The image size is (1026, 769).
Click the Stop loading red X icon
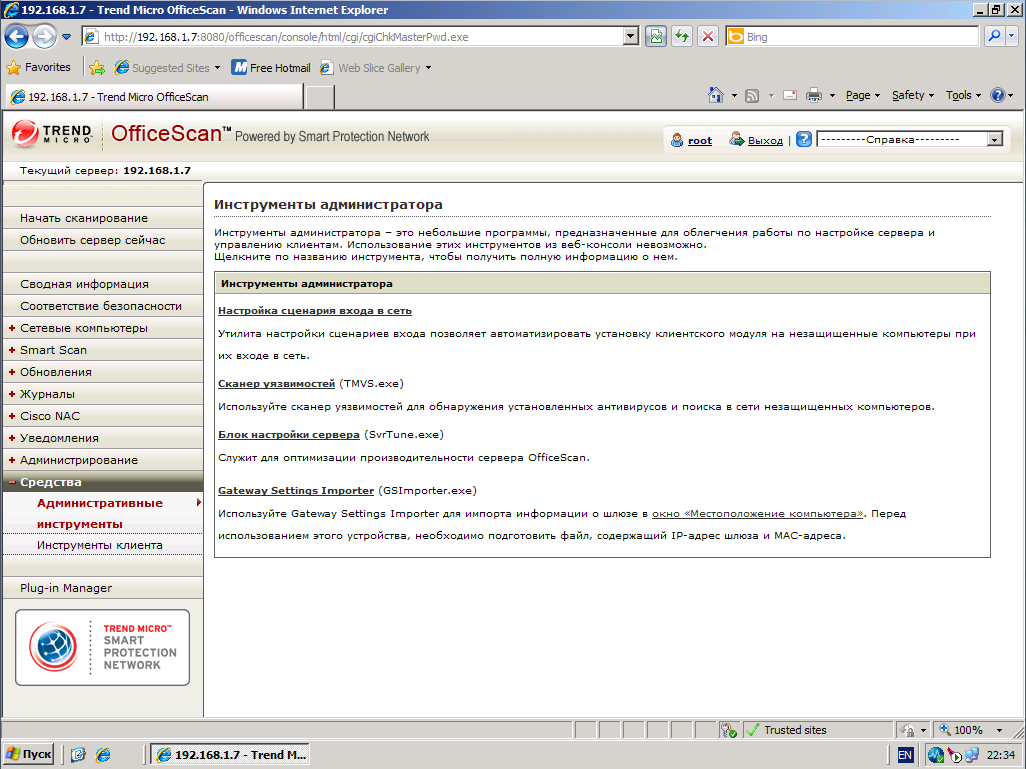(x=708, y=37)
